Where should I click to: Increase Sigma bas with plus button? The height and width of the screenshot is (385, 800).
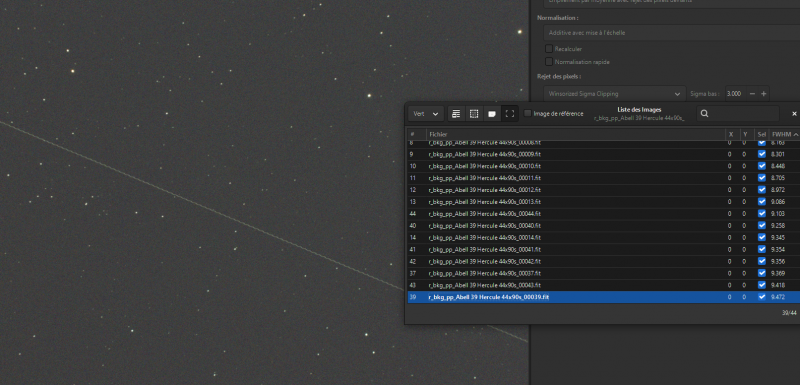coord(764,94)
